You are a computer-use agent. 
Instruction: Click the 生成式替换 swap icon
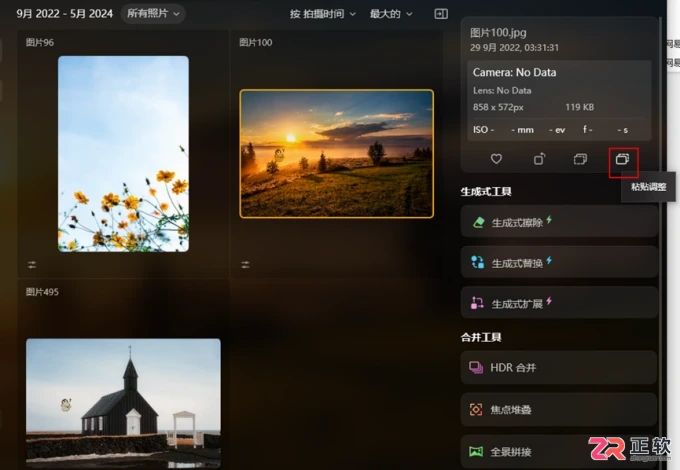[477, 262]
